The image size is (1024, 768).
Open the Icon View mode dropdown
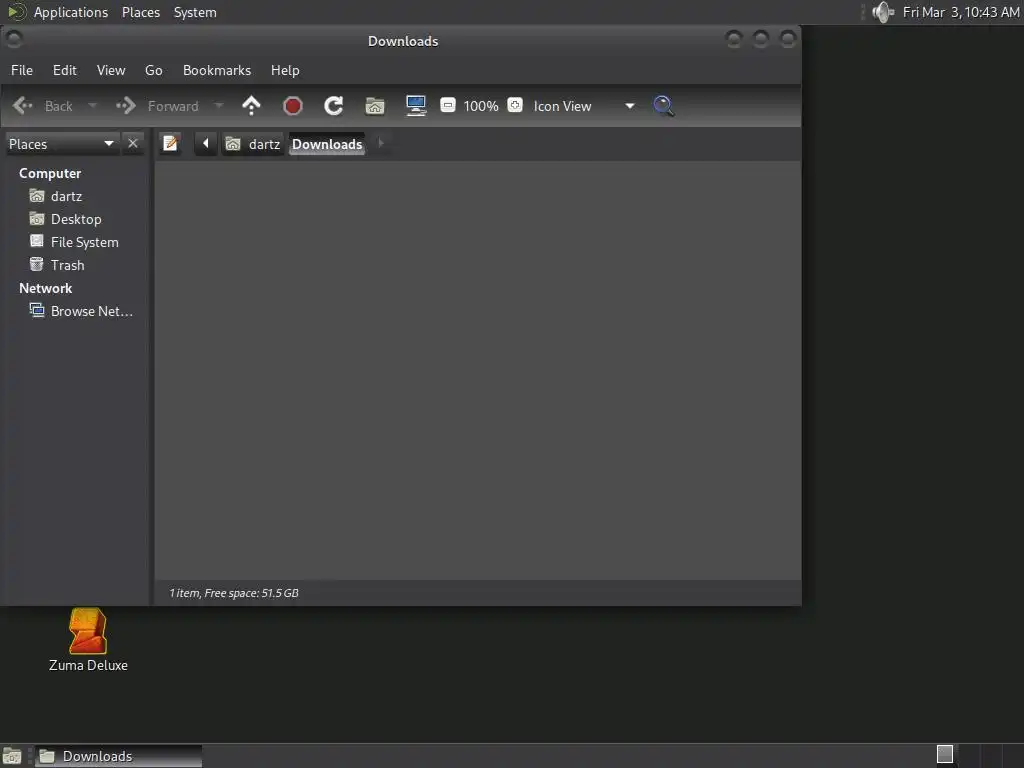[584, 106]
